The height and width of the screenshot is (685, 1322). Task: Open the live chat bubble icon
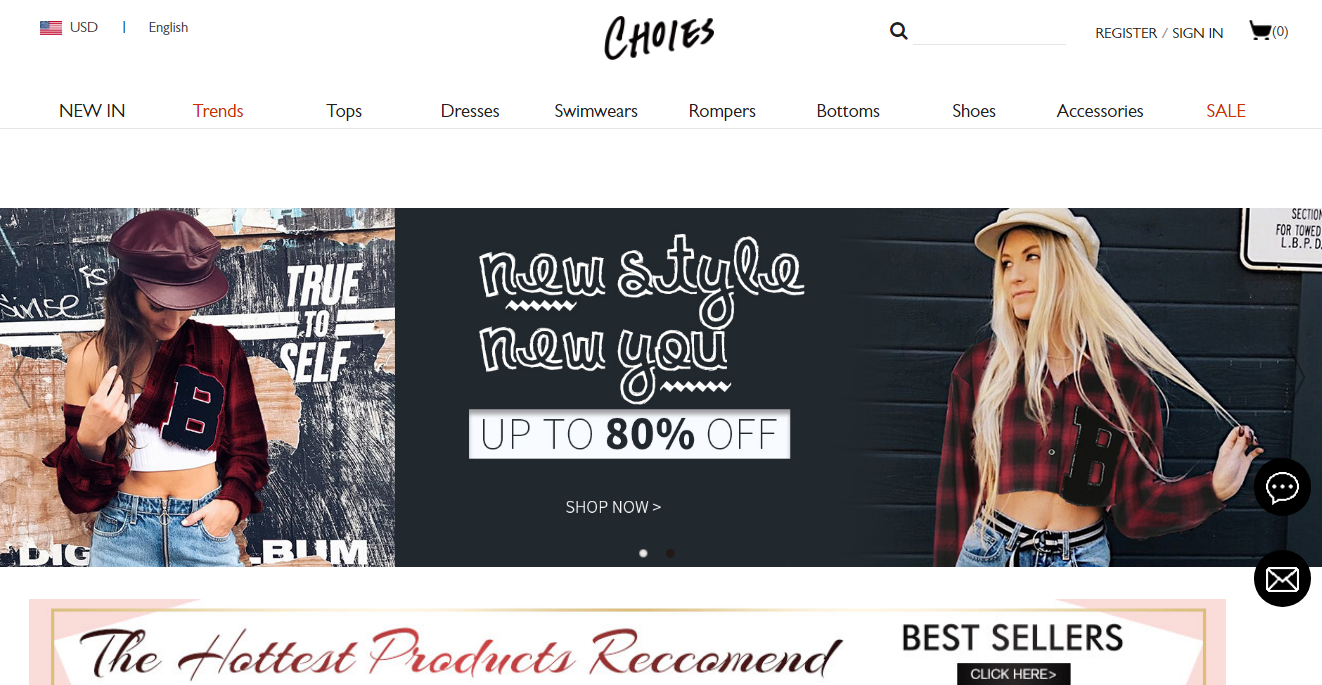click(1282, 487)
